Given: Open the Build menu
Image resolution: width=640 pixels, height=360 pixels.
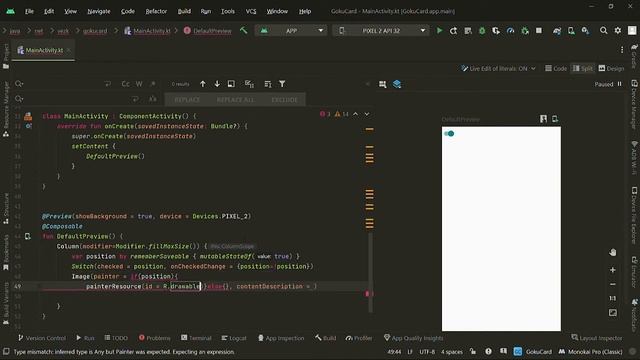Looking at the screenshot, I should coord(184,11).
